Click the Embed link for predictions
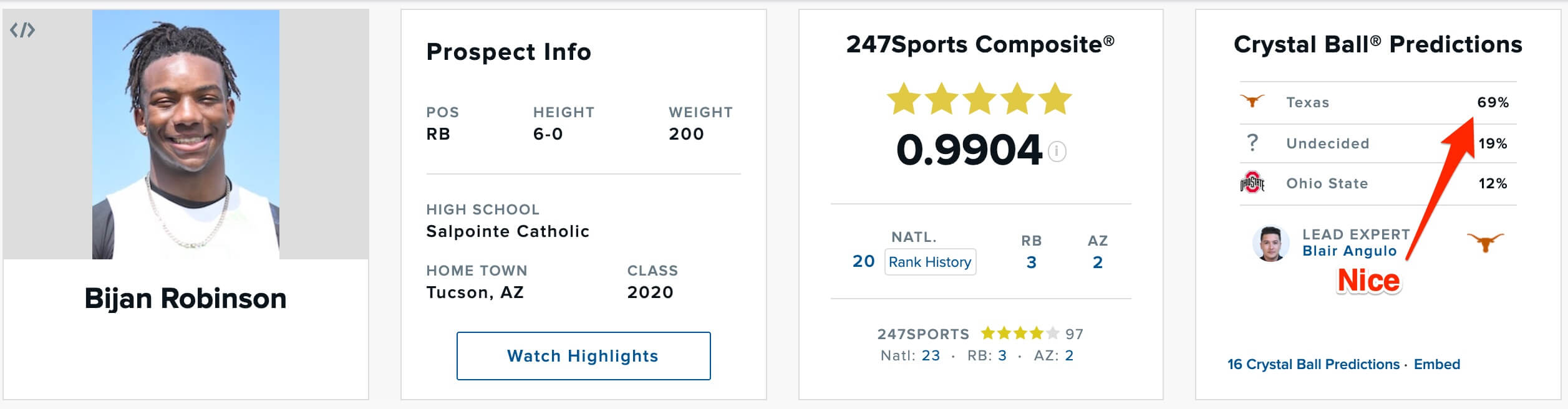This screenshot has height=409, width=1568. pos(1436,364)
